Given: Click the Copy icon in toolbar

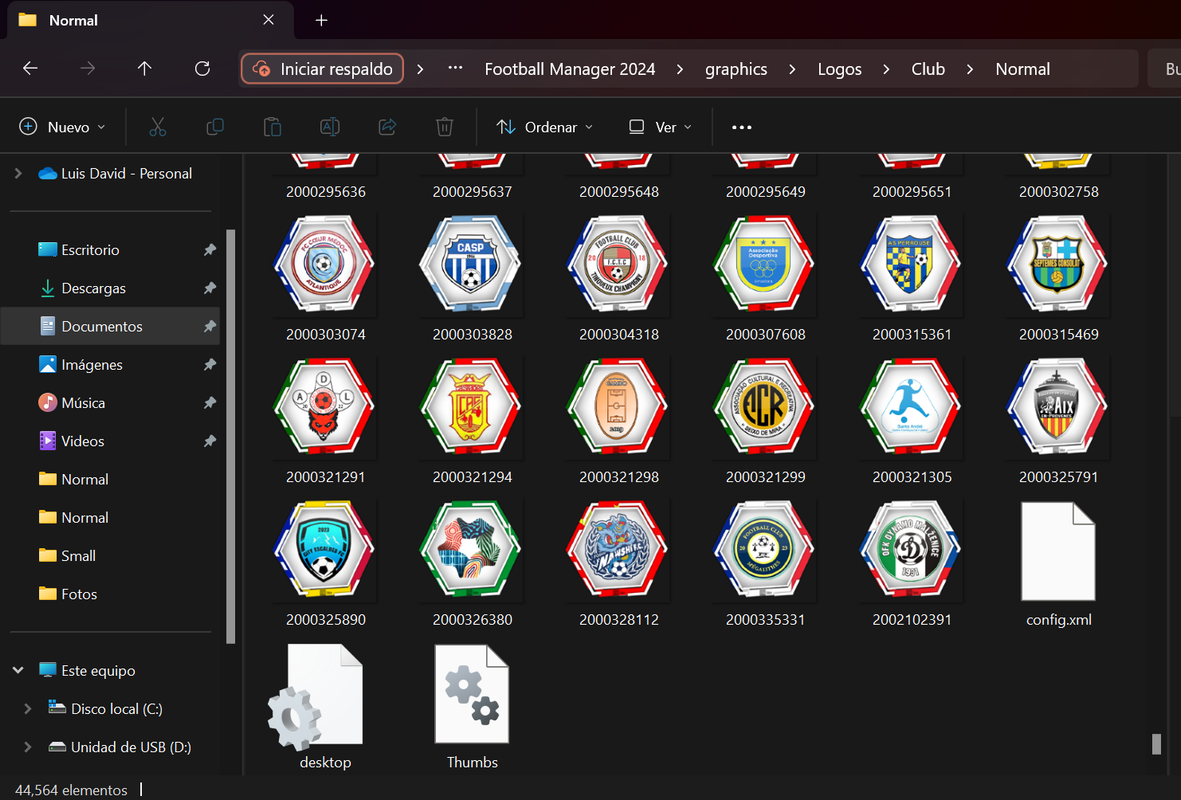Looking at the screenshot, I should click(215, 127).
